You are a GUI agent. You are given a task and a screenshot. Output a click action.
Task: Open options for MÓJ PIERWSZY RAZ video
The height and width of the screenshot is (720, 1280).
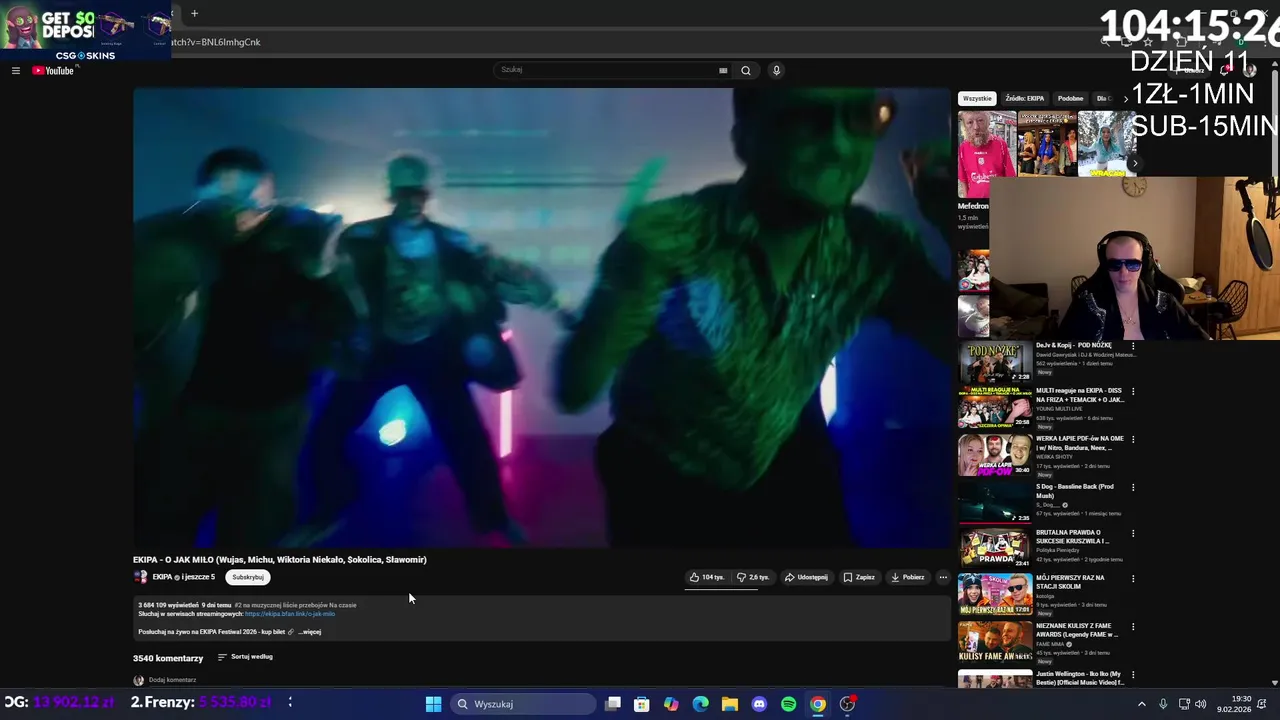coord(1133,579)
